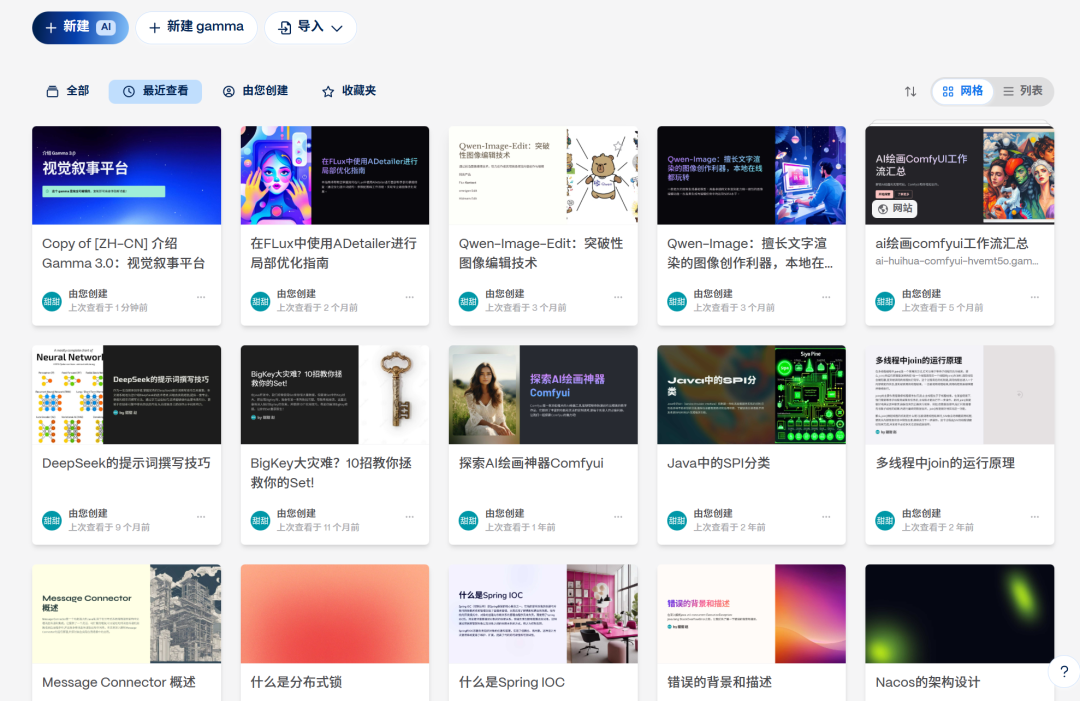Click title 在FLux中使用ADetailer进行局部优化指南
Image resolution: width=1080 pixels, height=701 pixels.
333,253
